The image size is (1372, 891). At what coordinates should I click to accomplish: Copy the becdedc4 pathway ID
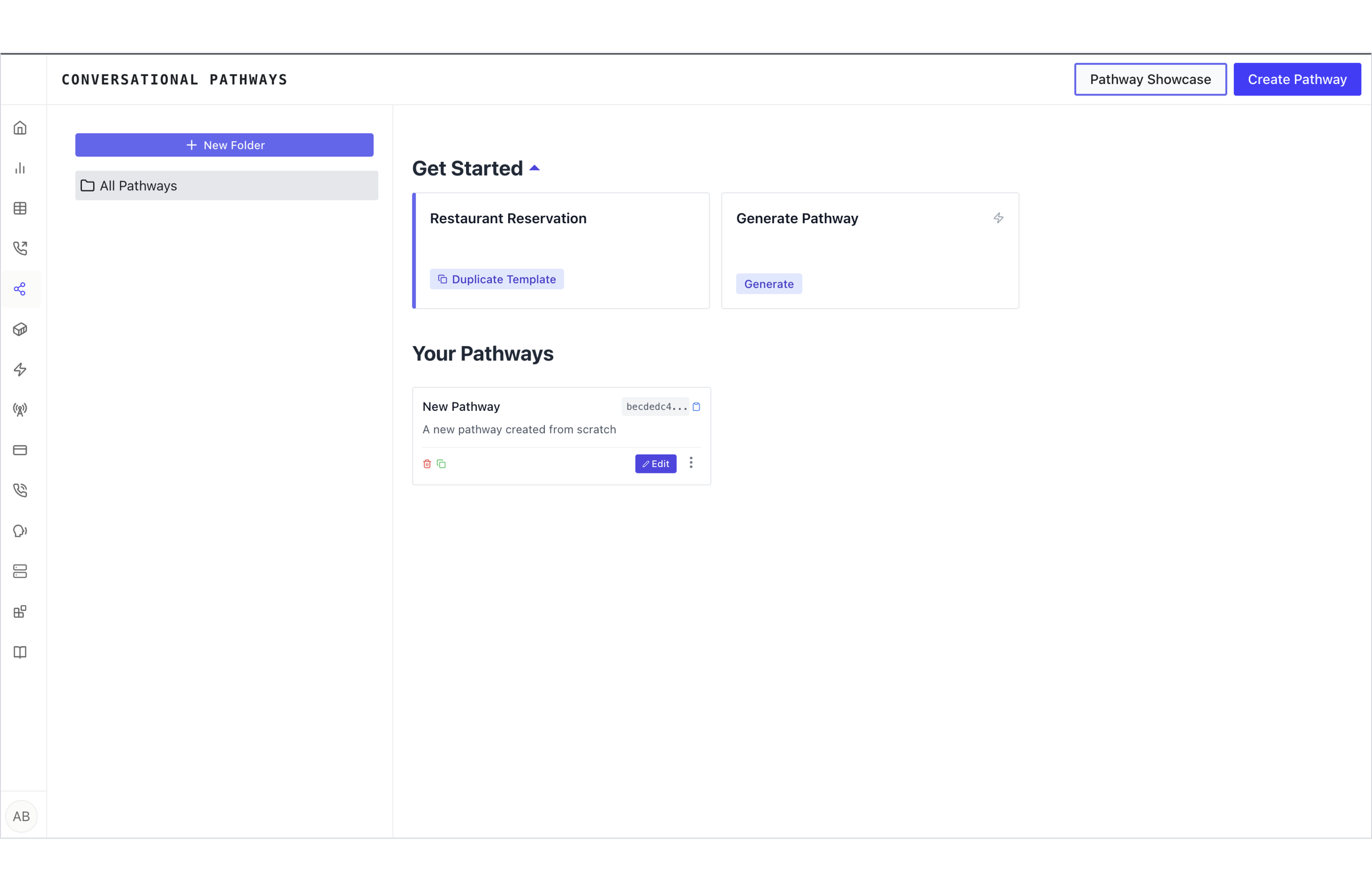(x=696, y=407)
